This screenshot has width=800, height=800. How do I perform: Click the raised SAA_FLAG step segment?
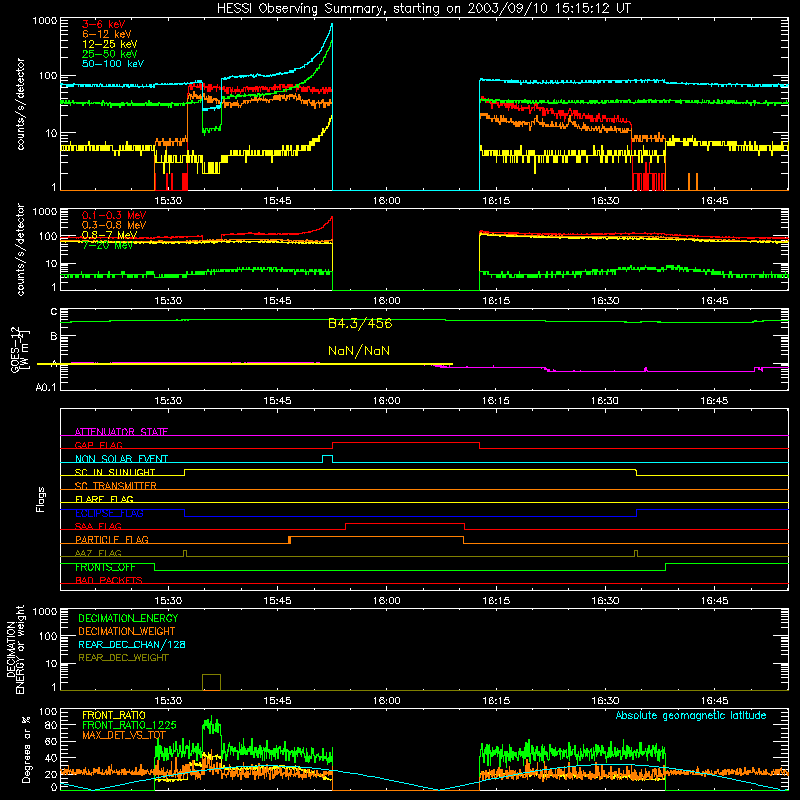click(405, 524)
